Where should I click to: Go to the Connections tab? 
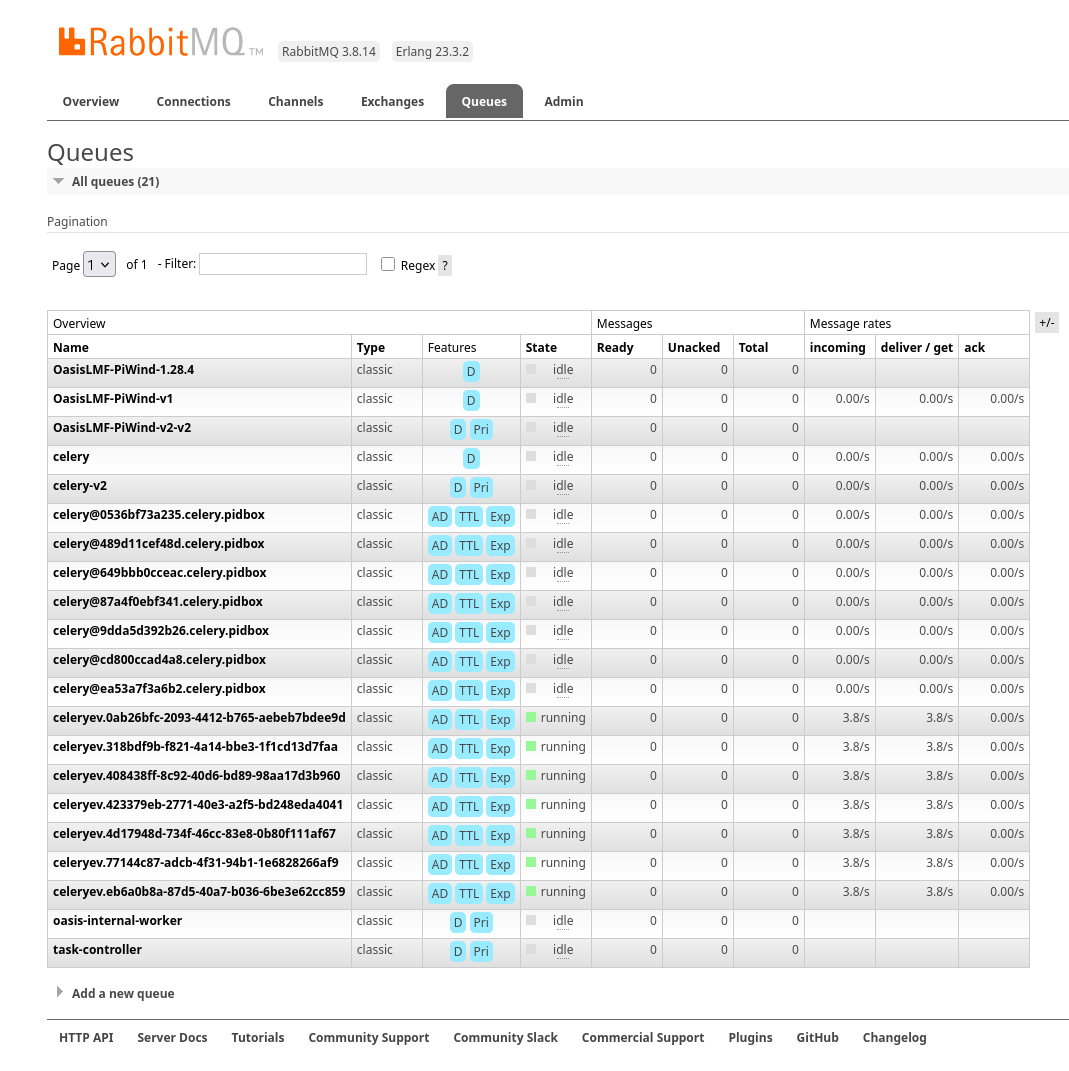point(193,101)
